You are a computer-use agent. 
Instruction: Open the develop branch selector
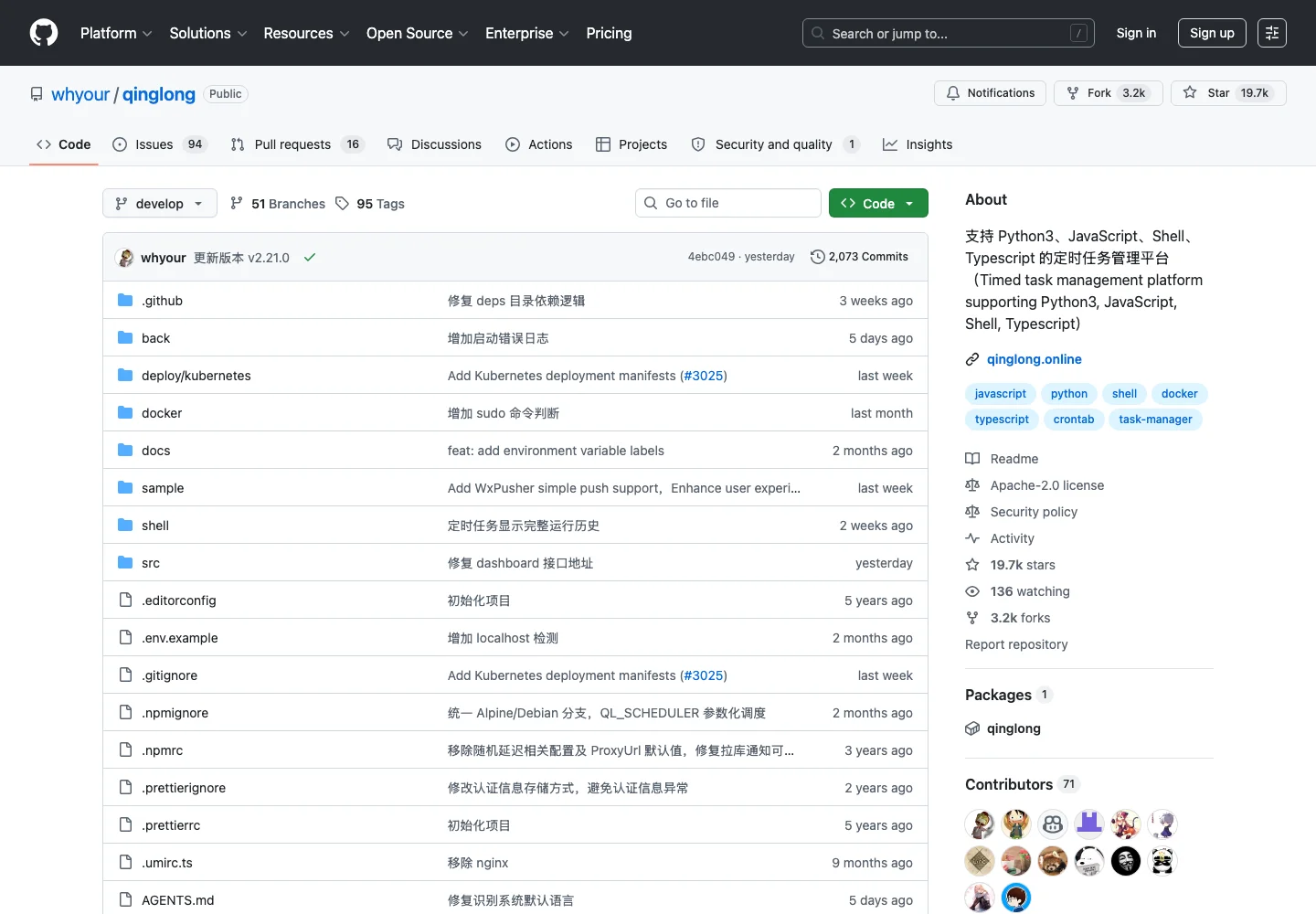pyautogui.click(x=160, y=203)
